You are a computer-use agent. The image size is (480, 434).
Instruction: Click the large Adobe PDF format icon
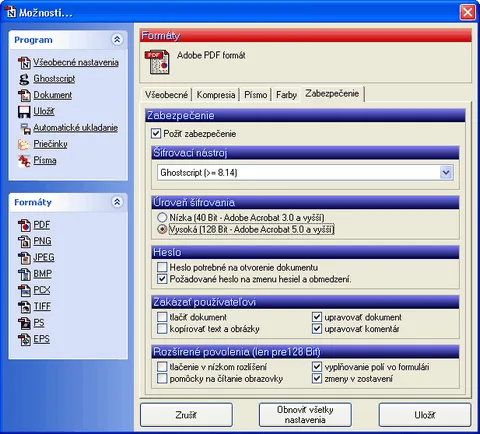[x=157, y=62]
